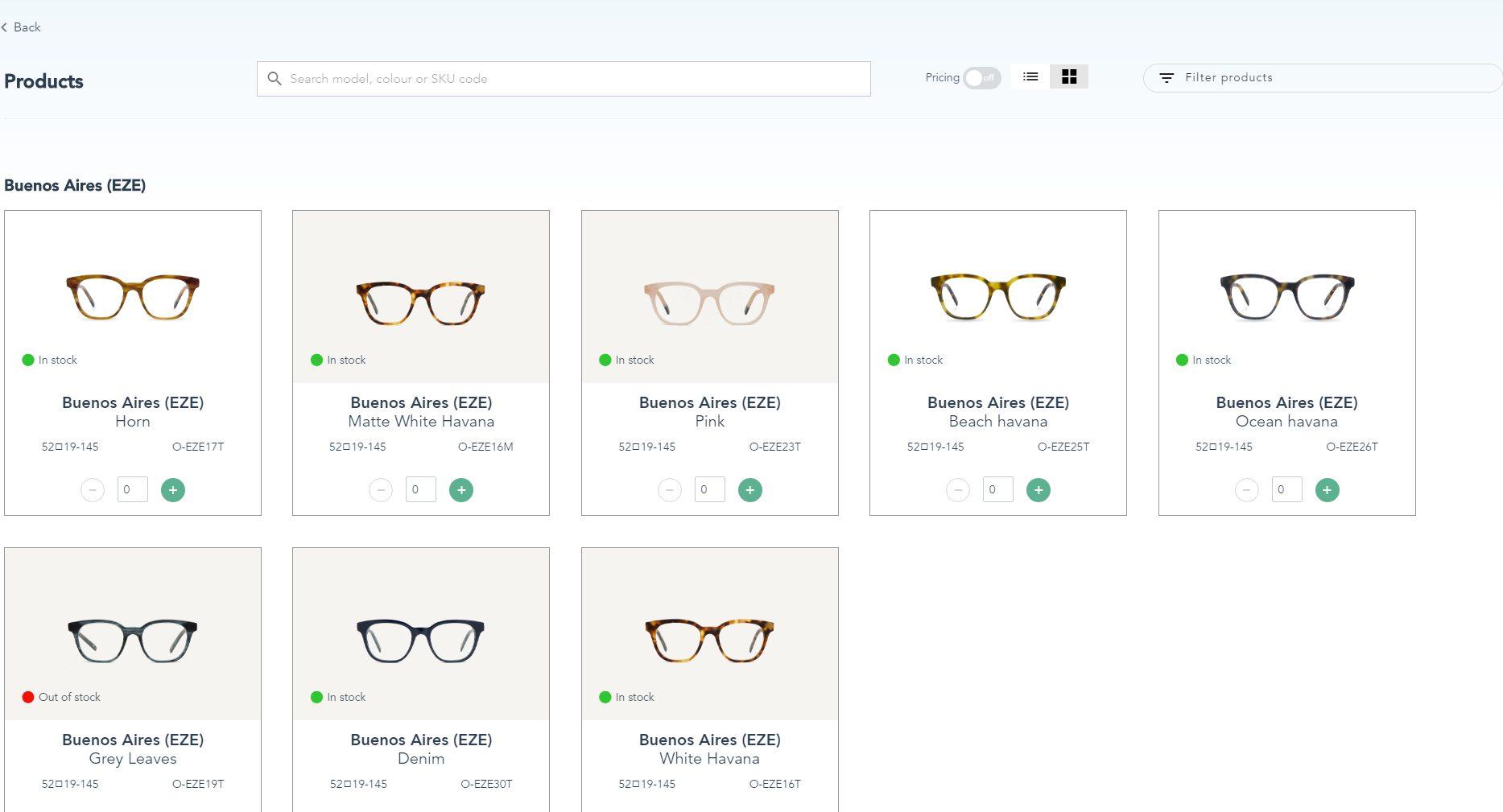This screenshot has width=1503, height=812.
Task: Click the Ocean havana colour name
Action: tap(1287, 422)
